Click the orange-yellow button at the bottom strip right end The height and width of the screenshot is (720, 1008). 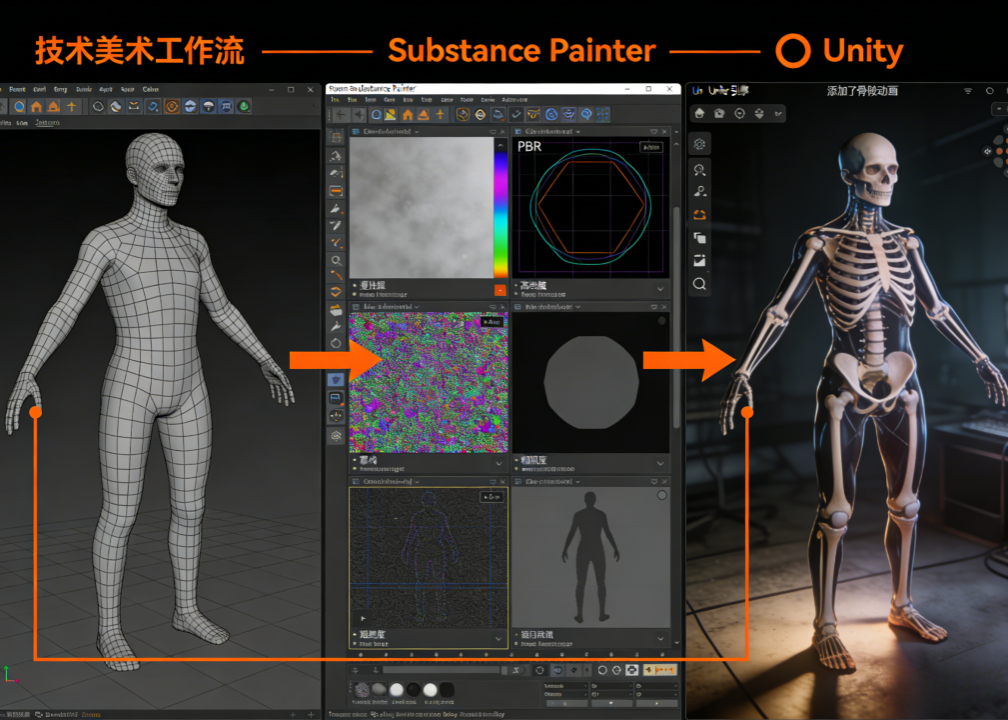click(660, 670)
